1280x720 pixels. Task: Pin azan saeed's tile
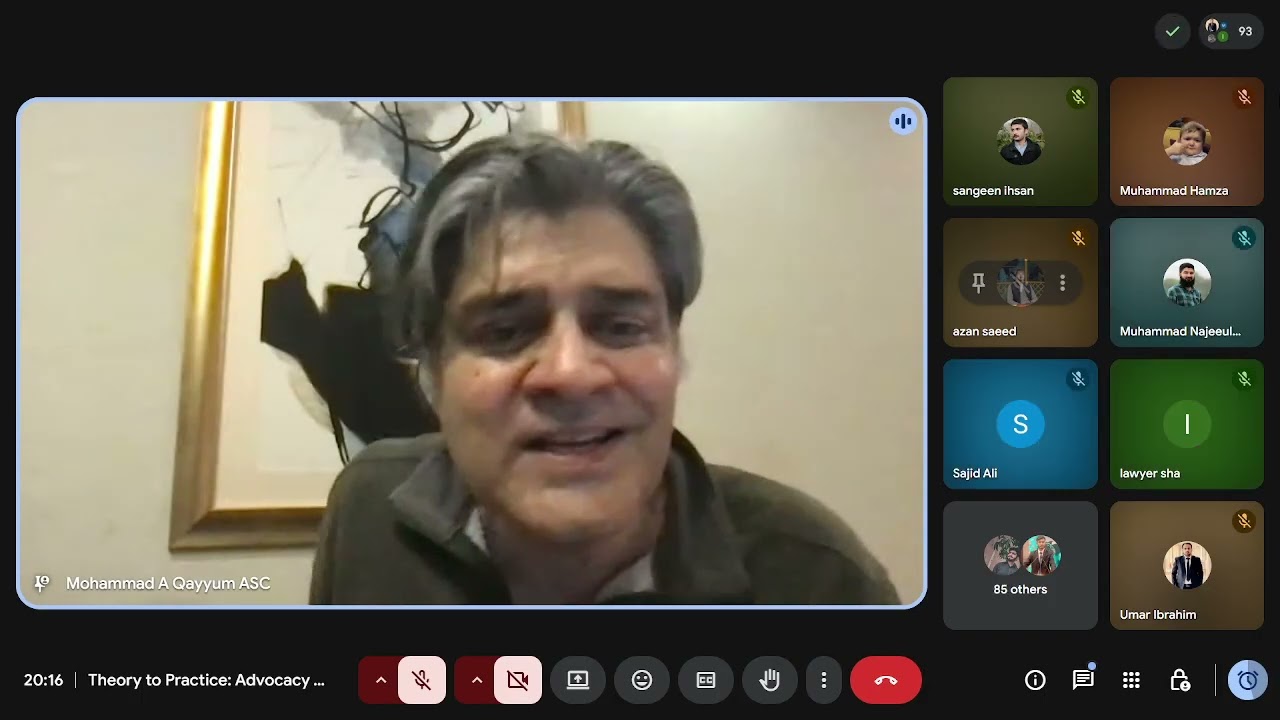pyautogui.click(x=979, y=283)
